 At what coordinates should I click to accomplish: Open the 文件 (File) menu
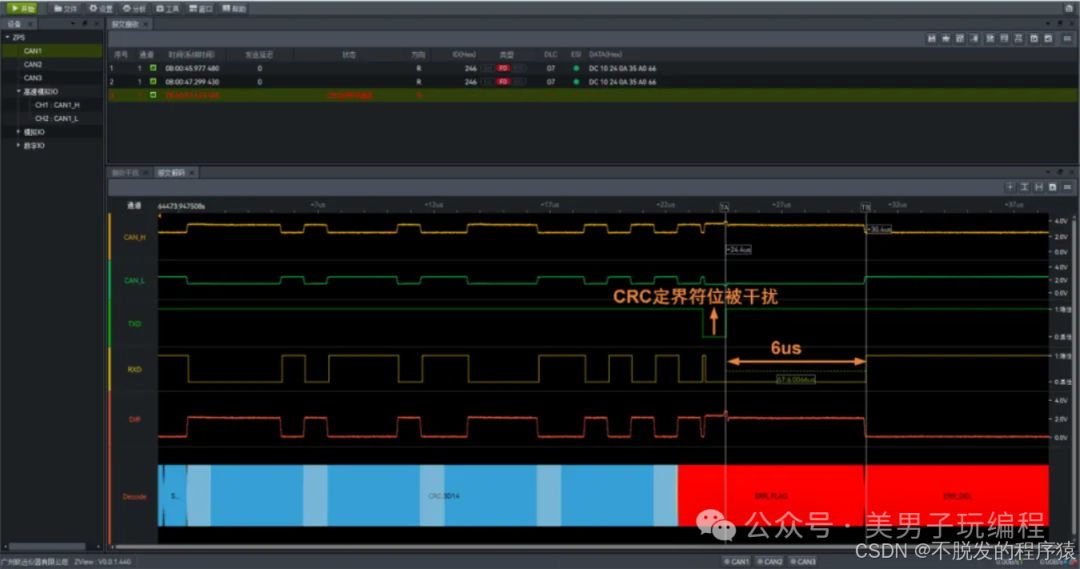66,8
